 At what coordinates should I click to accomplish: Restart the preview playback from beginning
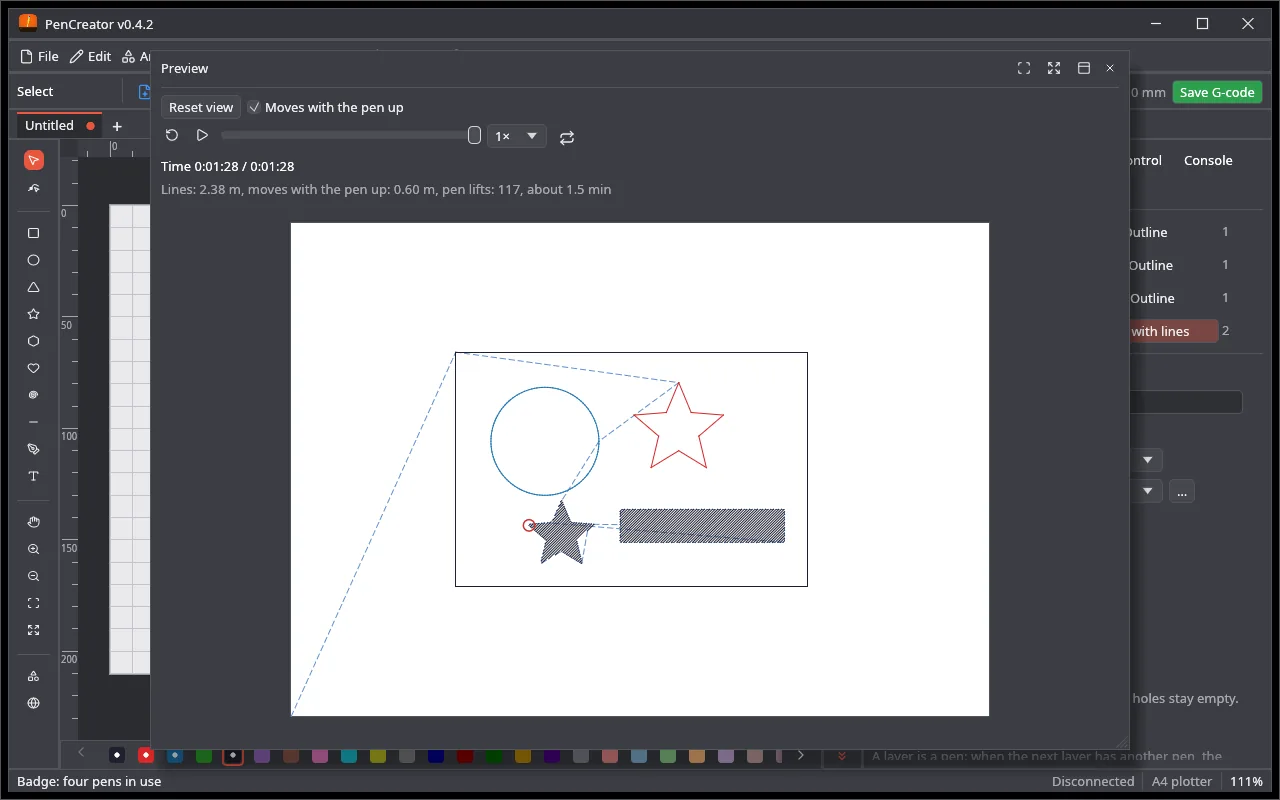pyautogui.click(x=172, y=136)
